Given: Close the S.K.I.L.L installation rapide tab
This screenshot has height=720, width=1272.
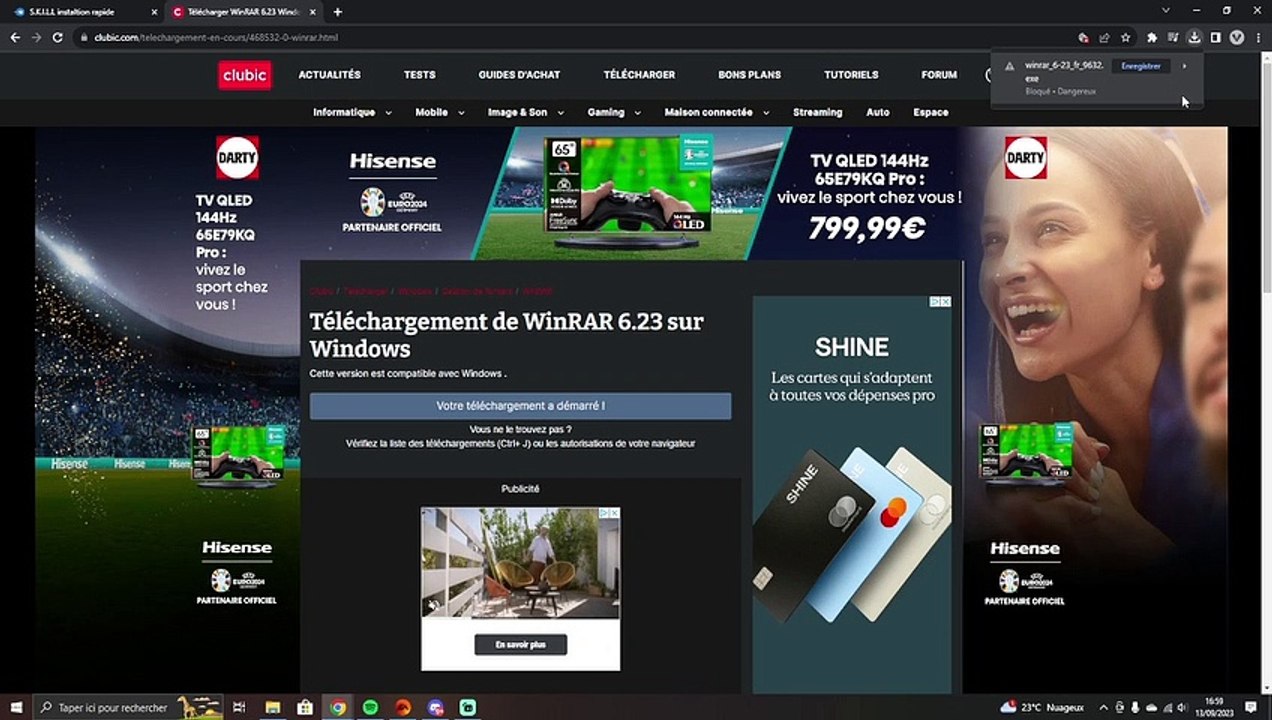Looking at the screenshot, I should 154,12.
